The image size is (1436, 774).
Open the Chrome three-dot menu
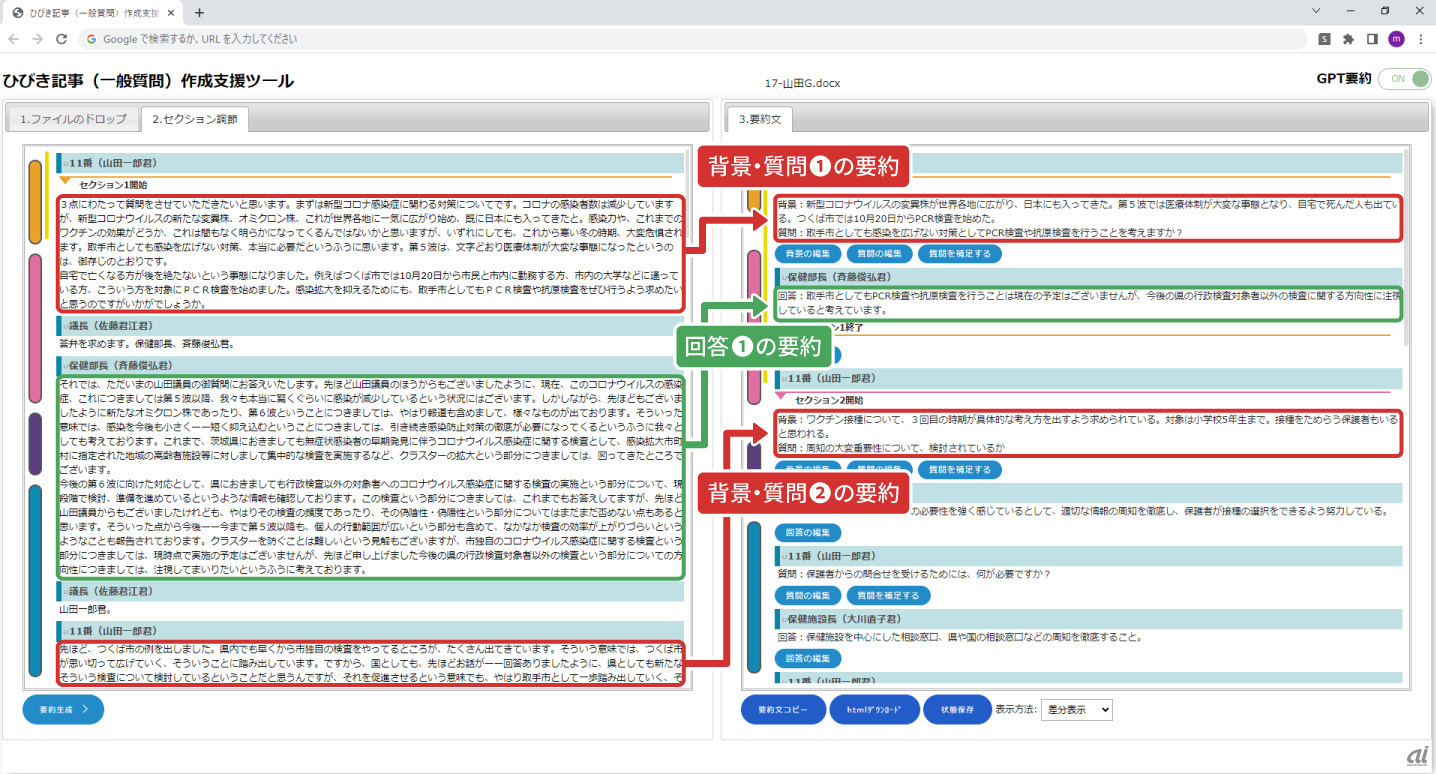[1419, 39]
